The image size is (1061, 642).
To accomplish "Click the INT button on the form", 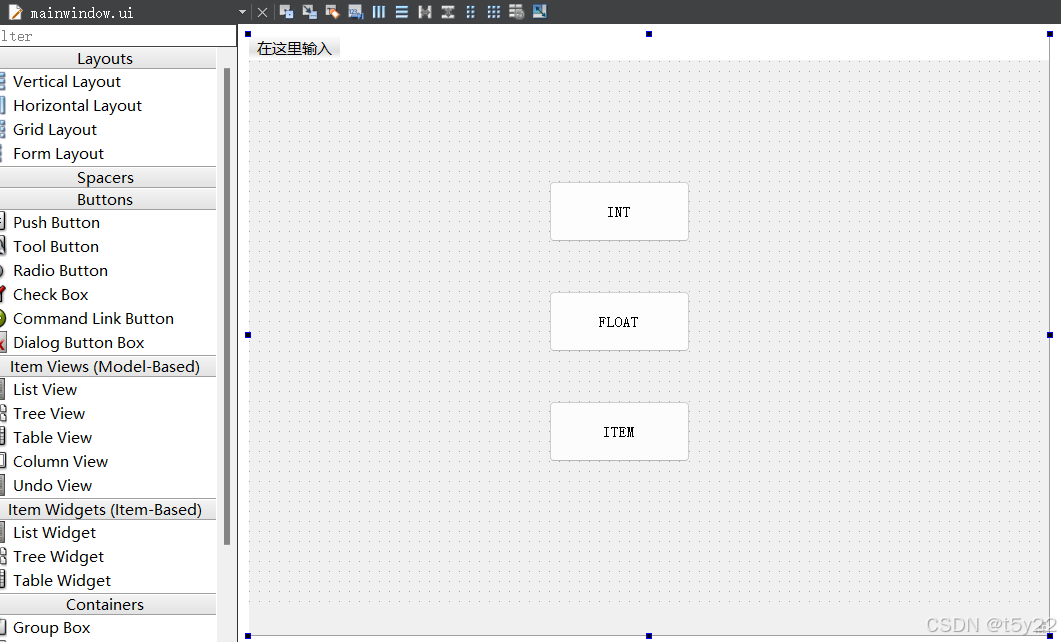I will pos(619,212).
